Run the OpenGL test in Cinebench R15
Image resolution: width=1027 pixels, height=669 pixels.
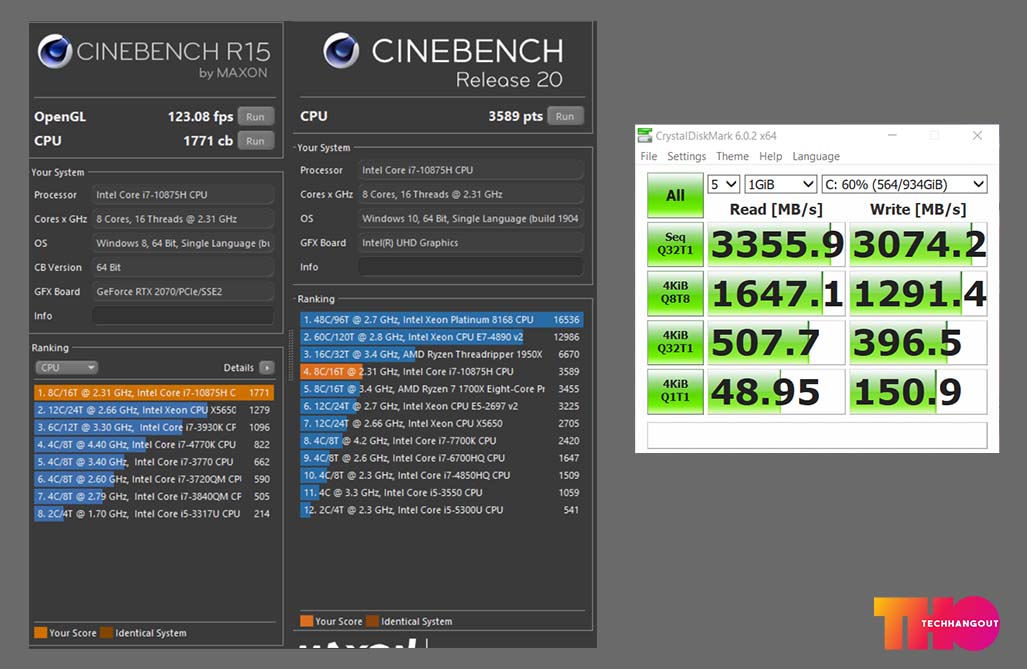tap(255, 117)
